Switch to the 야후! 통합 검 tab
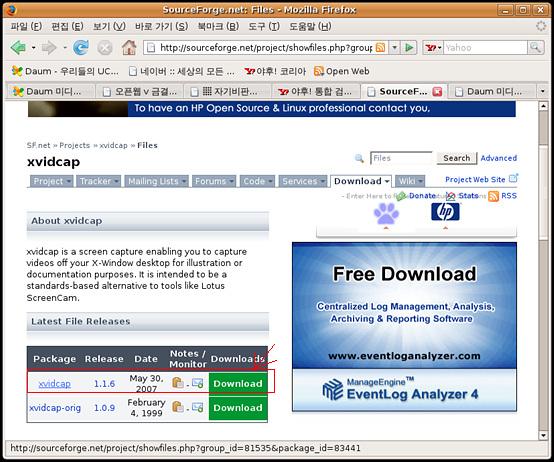Viewport: 554px width, 462px height. tap(316, 91)
